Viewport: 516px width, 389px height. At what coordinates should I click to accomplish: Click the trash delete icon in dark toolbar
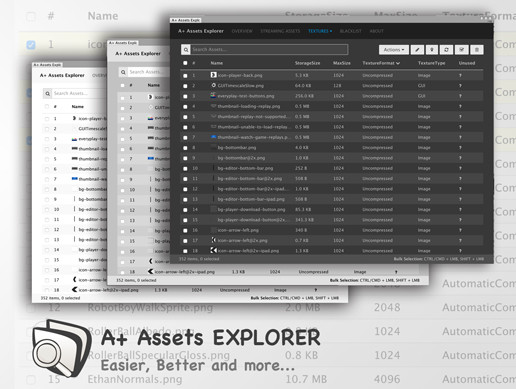coord(477,50)
